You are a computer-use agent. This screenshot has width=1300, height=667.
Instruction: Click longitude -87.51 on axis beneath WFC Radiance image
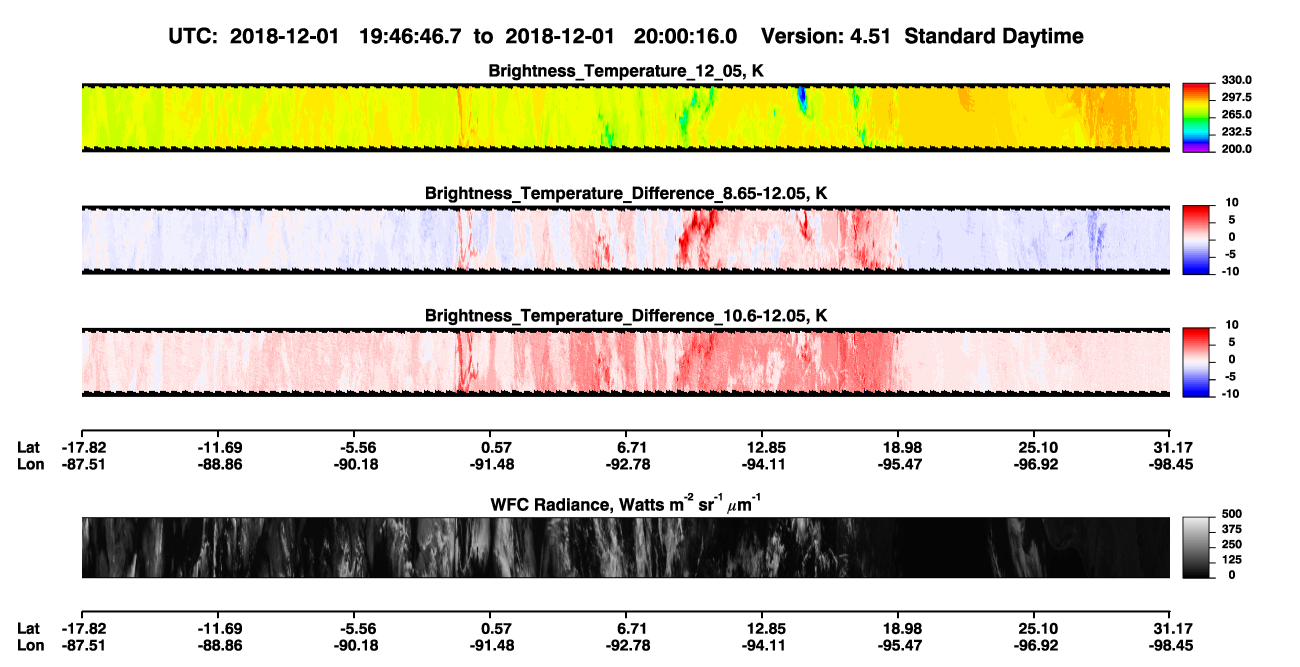[x=82, y=645]
